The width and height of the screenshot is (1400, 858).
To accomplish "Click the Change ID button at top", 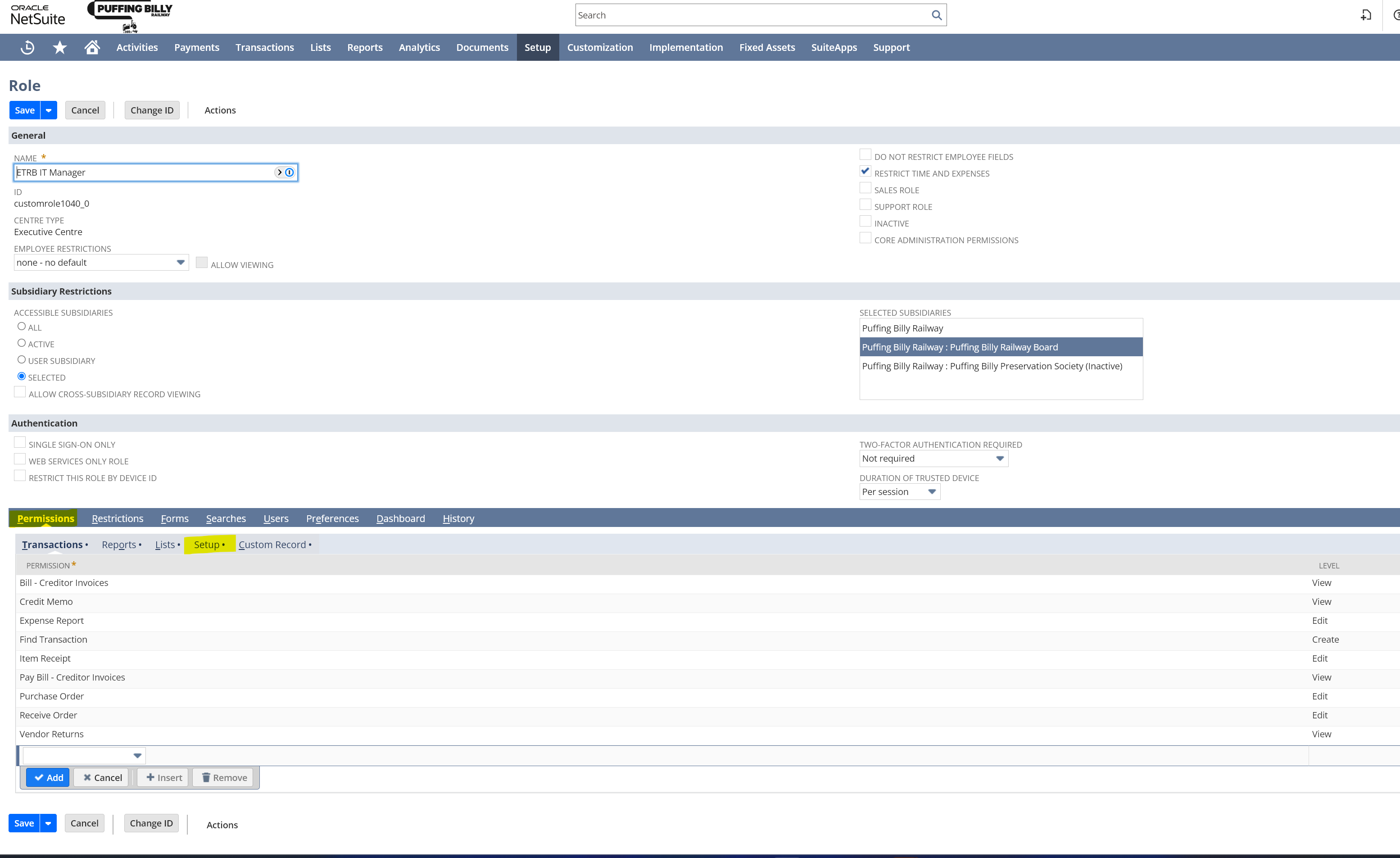I will (152, 110).
